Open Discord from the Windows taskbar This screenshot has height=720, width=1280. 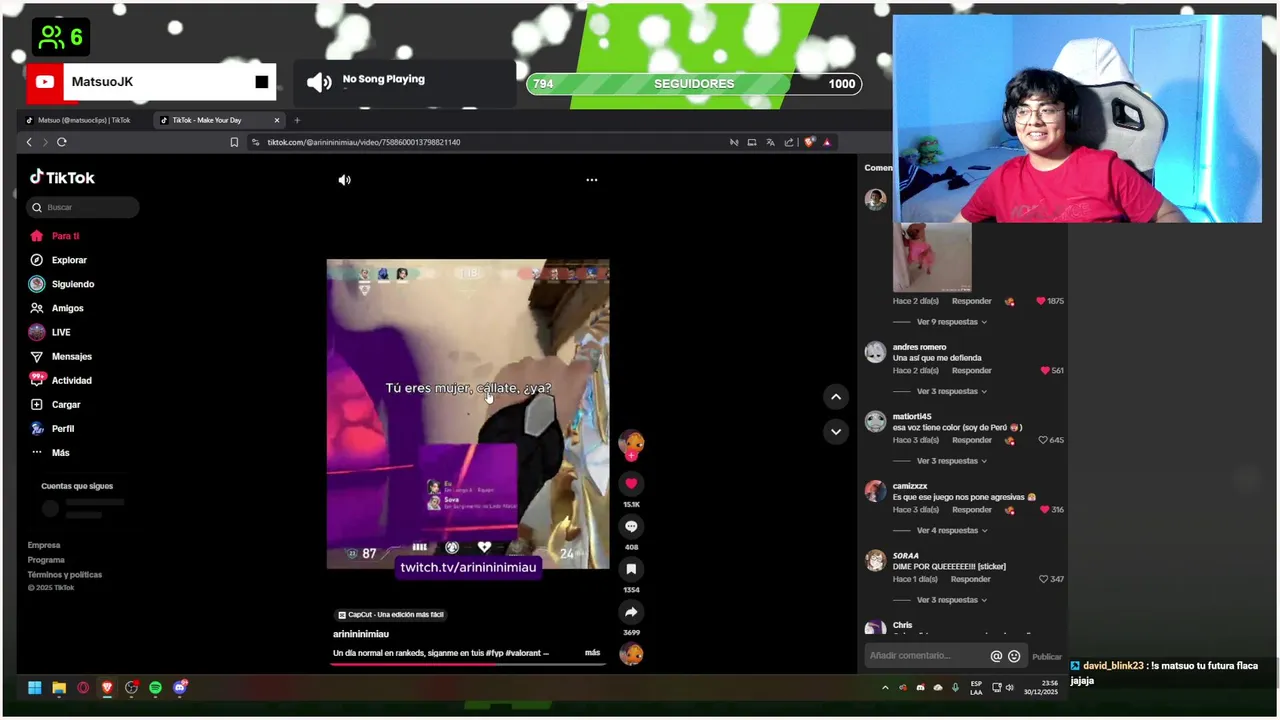[x=180, y=688]
